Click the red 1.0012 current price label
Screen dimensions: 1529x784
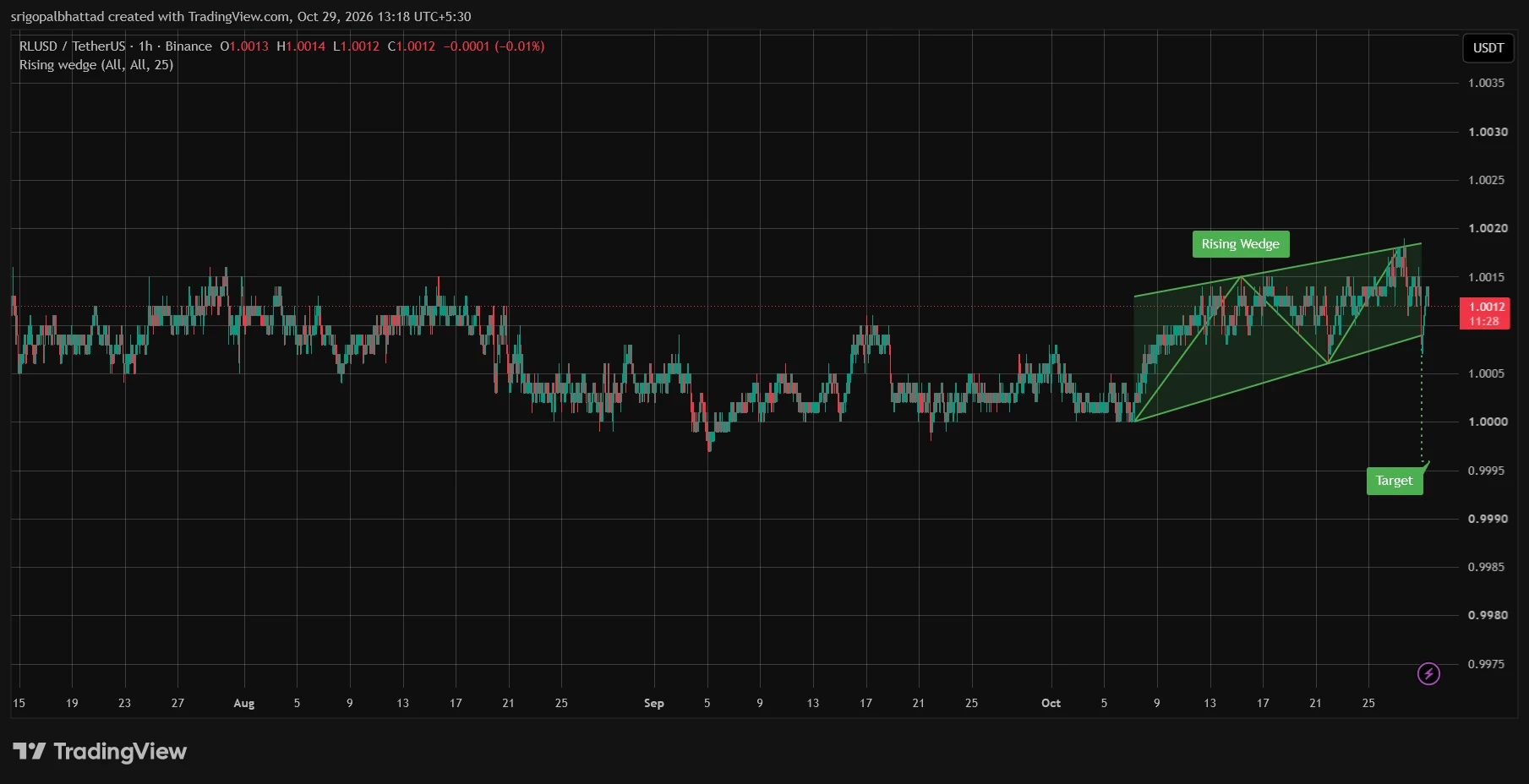[1485, 313]
